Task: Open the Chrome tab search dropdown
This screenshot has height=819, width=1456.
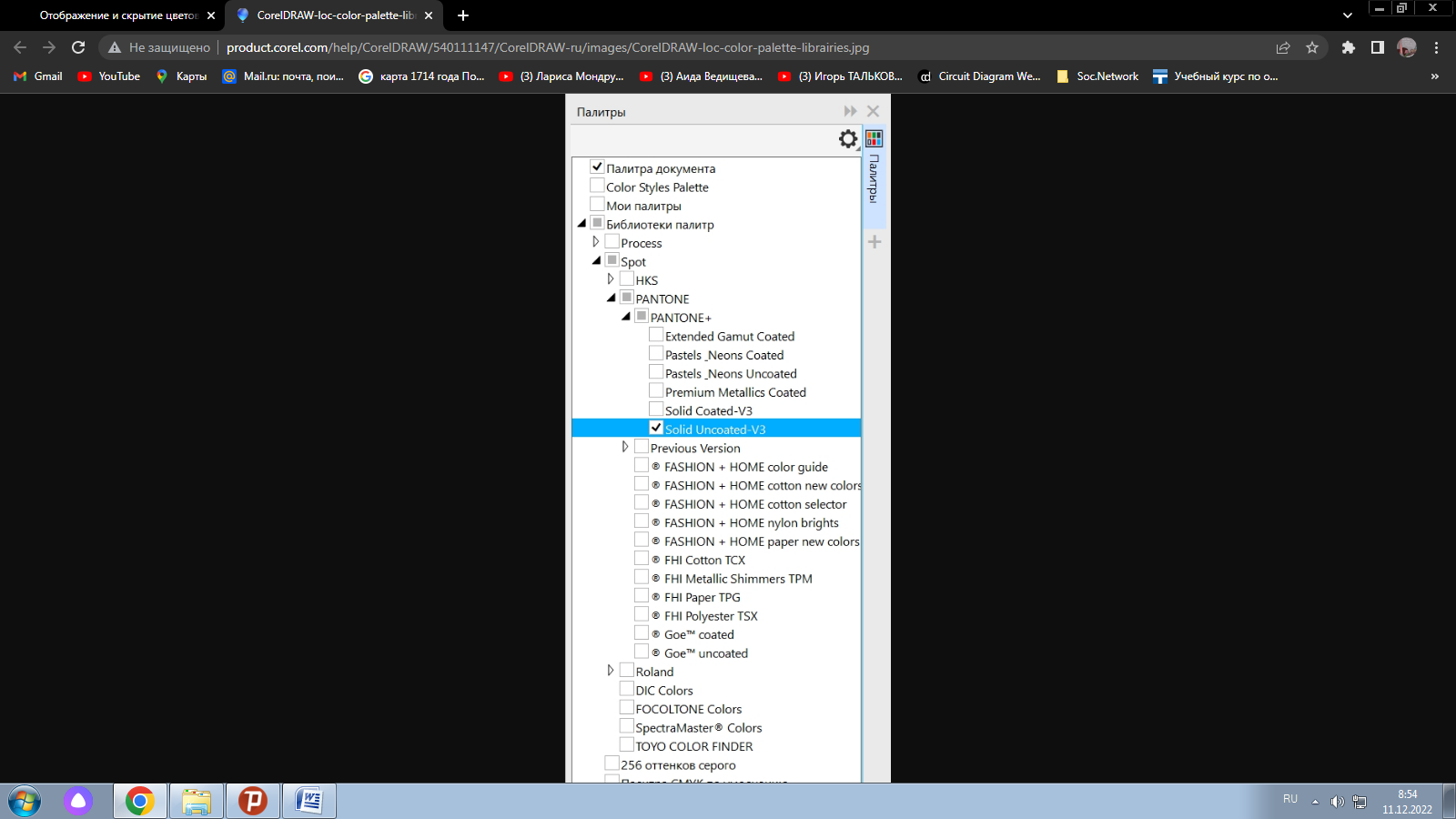Action: 1348,15
